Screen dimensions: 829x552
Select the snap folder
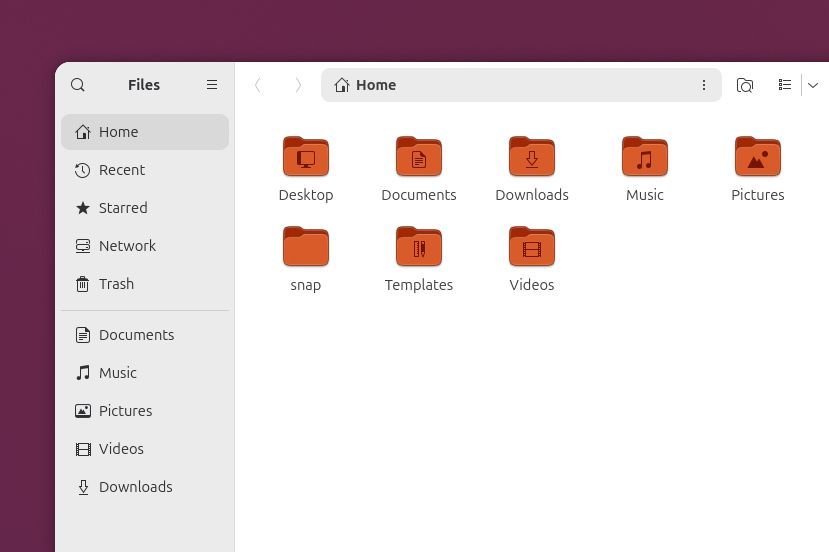pos(306,248)
